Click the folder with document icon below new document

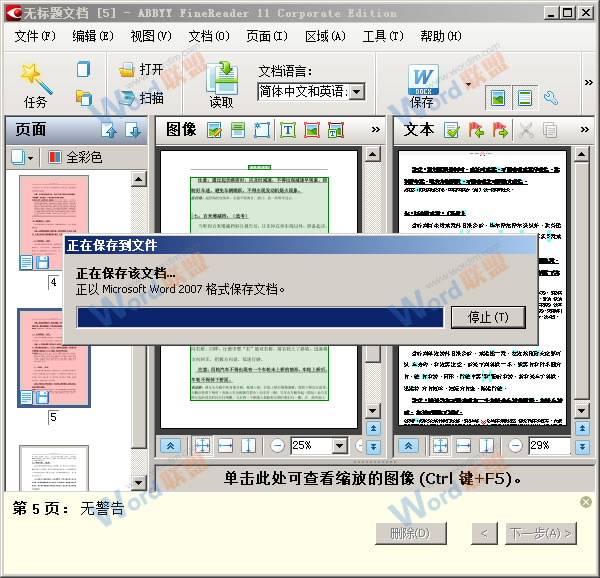pos(84,98)
